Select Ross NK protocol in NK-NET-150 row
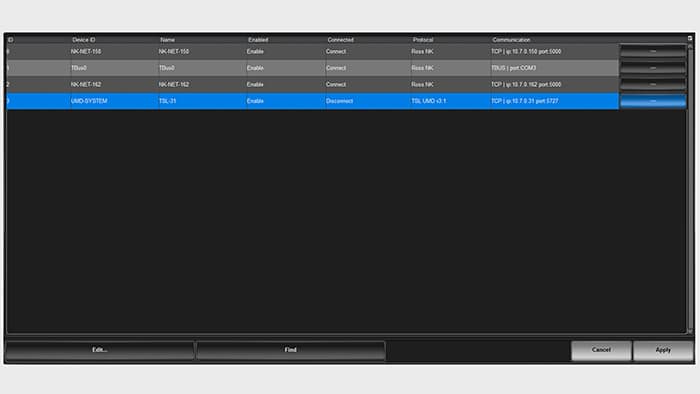This screenshot has width=700, height=394. pos(422,51)
